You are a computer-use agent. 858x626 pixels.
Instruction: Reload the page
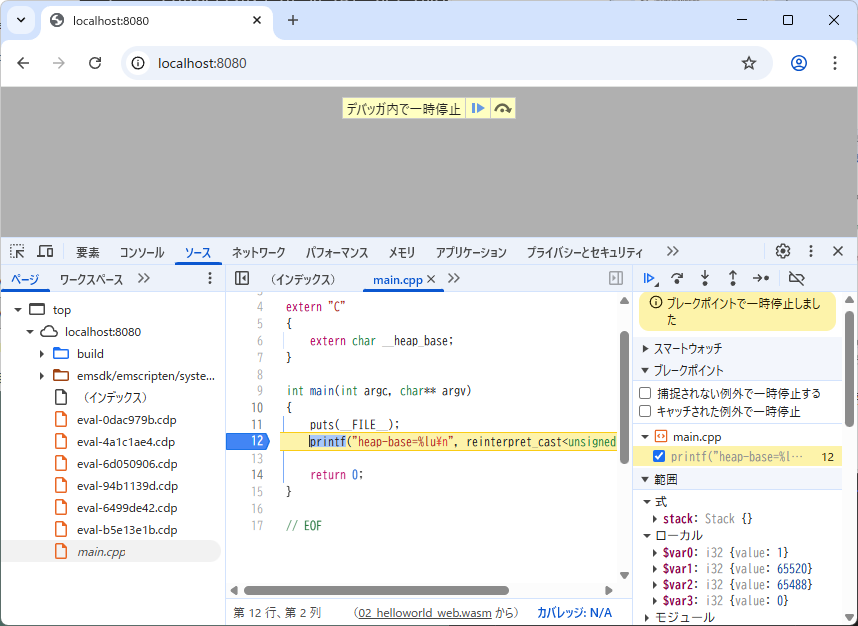click(95, 63)
